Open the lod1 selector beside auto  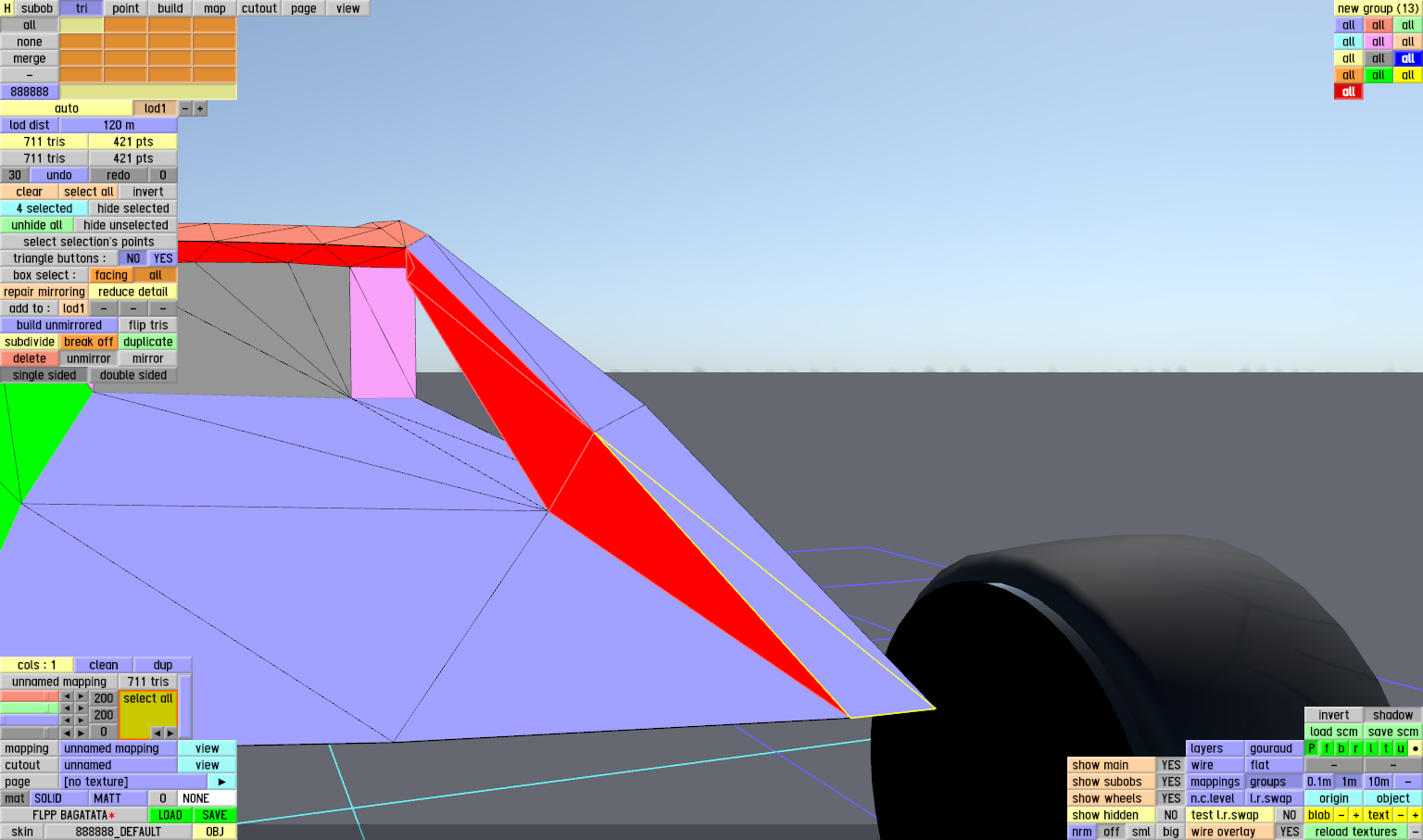[x=156, y=108]
